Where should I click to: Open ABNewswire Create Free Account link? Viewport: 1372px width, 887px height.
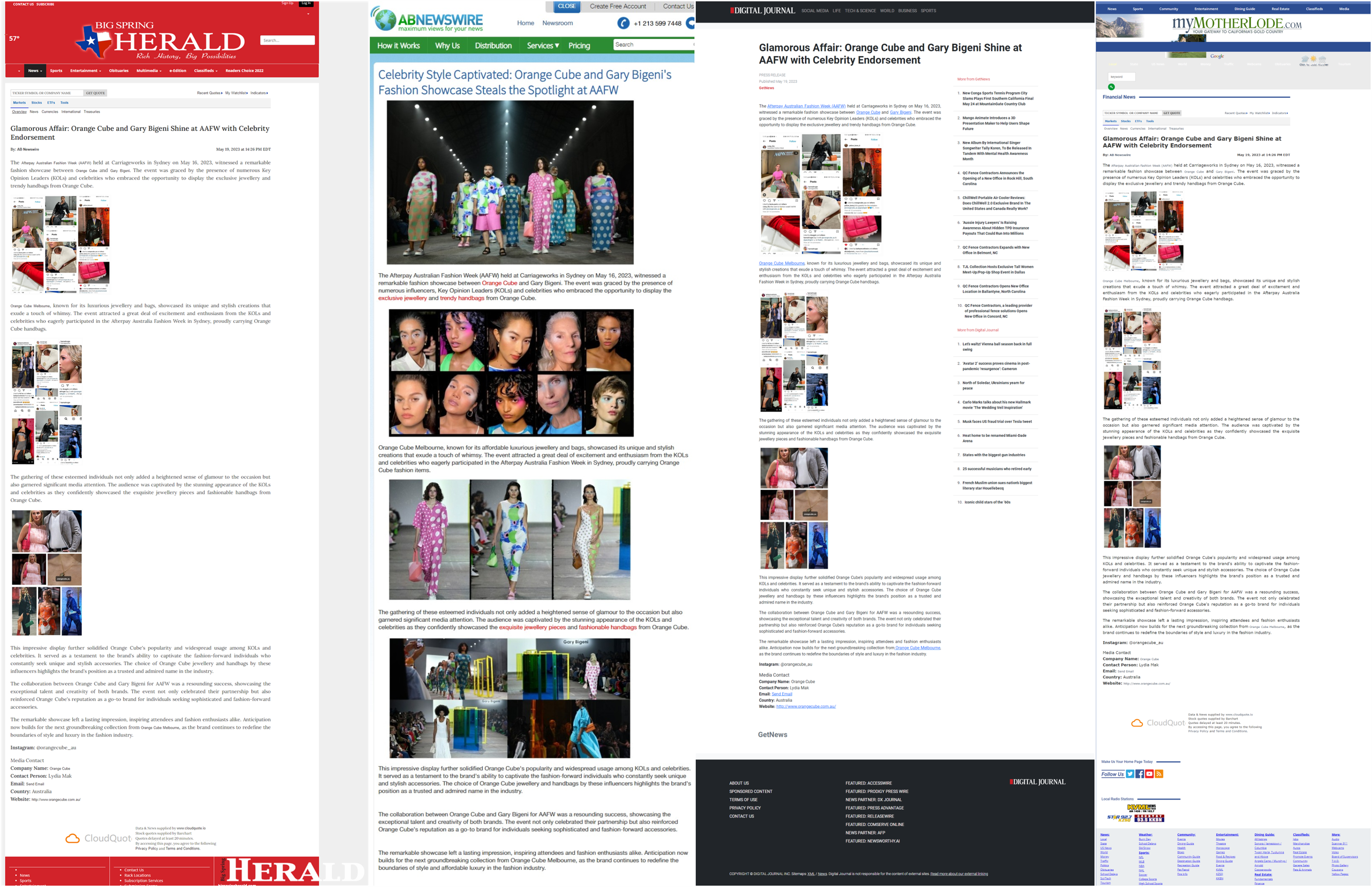pyautogui.click(x=618, y=6)
